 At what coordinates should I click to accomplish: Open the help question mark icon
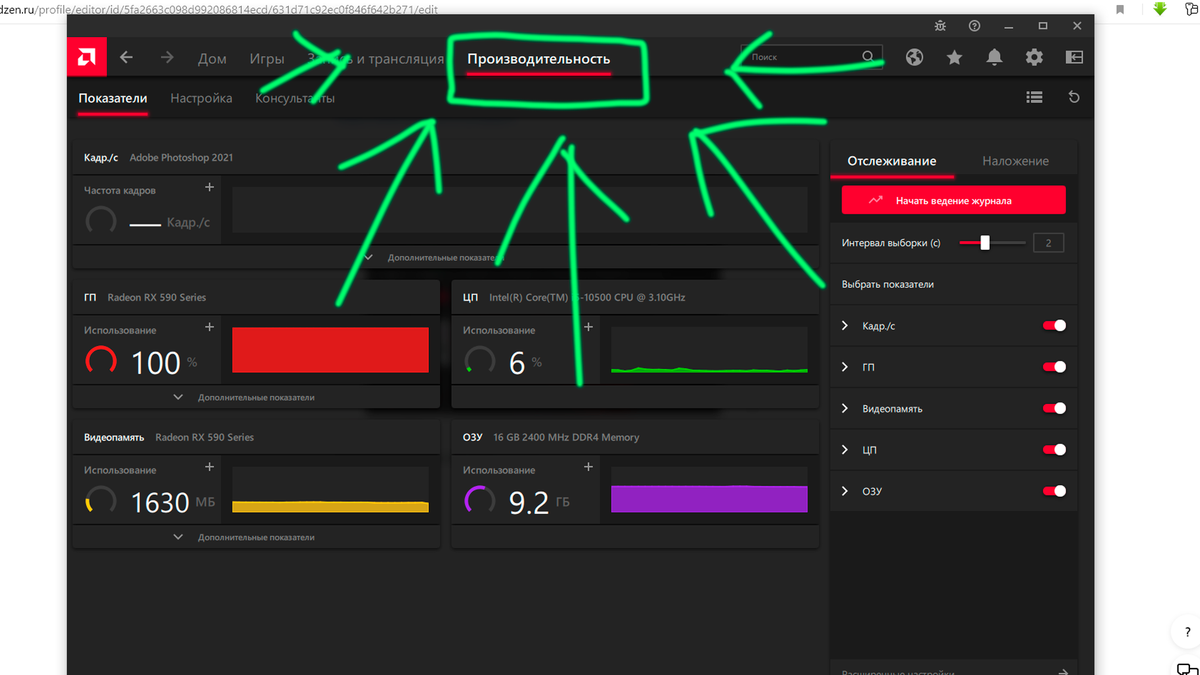[974, 26]
